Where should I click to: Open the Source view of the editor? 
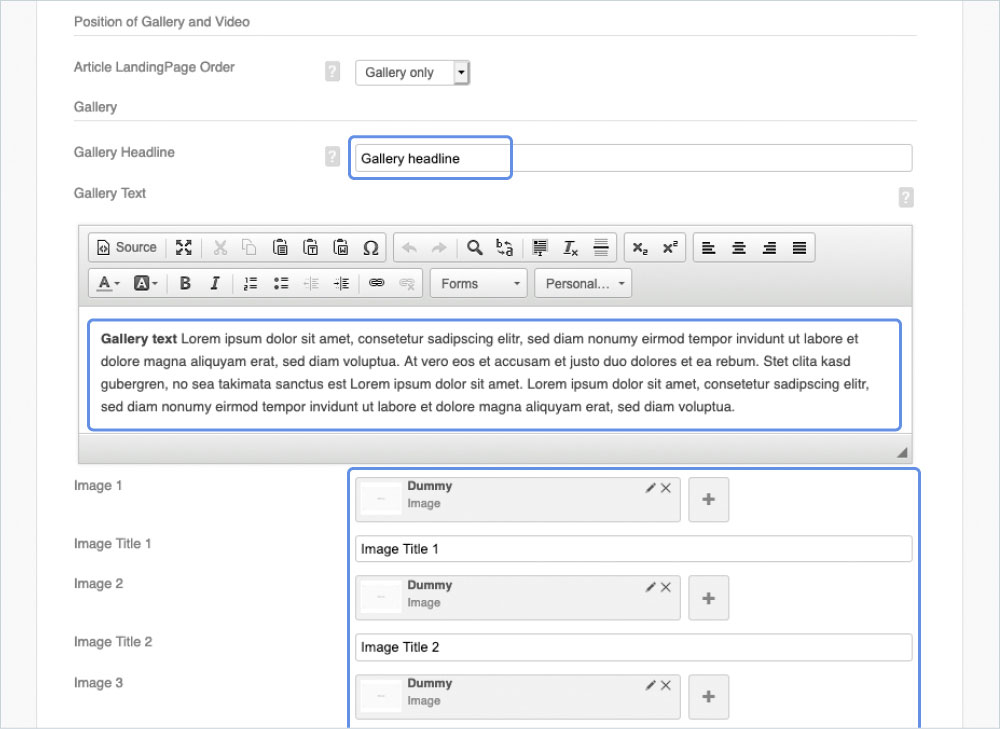click(x=127, y=247)
